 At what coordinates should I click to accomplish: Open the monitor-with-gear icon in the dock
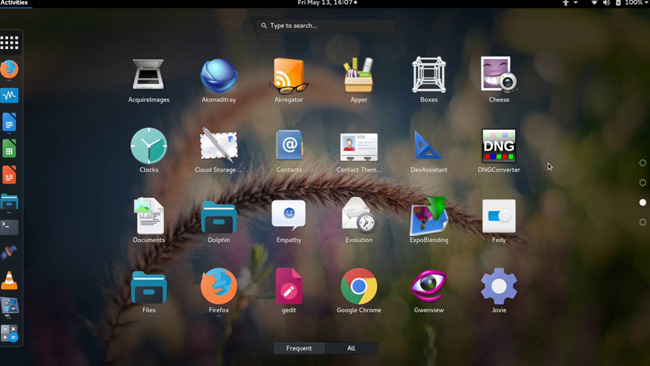pos(9,307)
